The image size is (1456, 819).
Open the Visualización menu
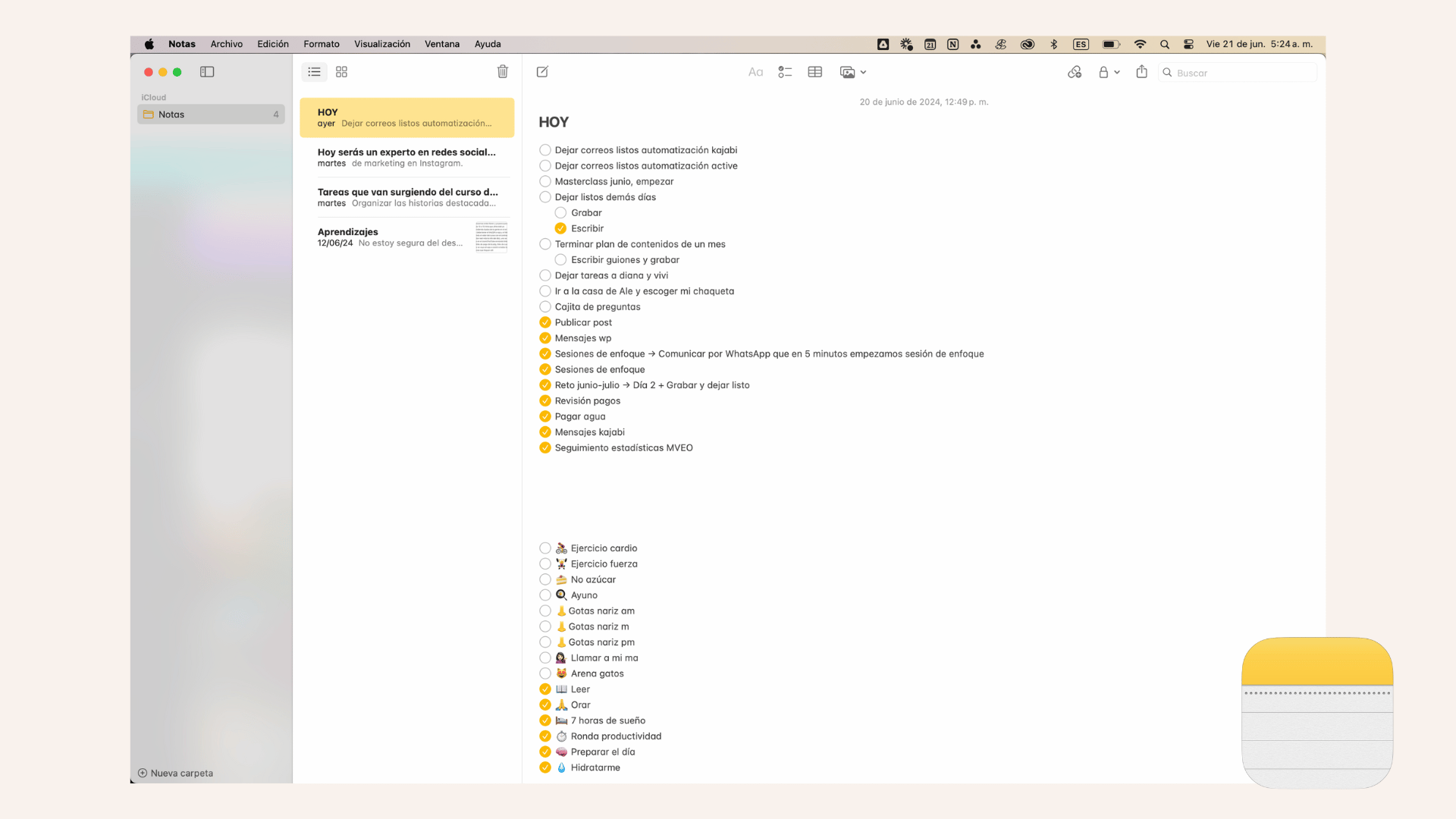pyautogui.click(x=381, y=44)
